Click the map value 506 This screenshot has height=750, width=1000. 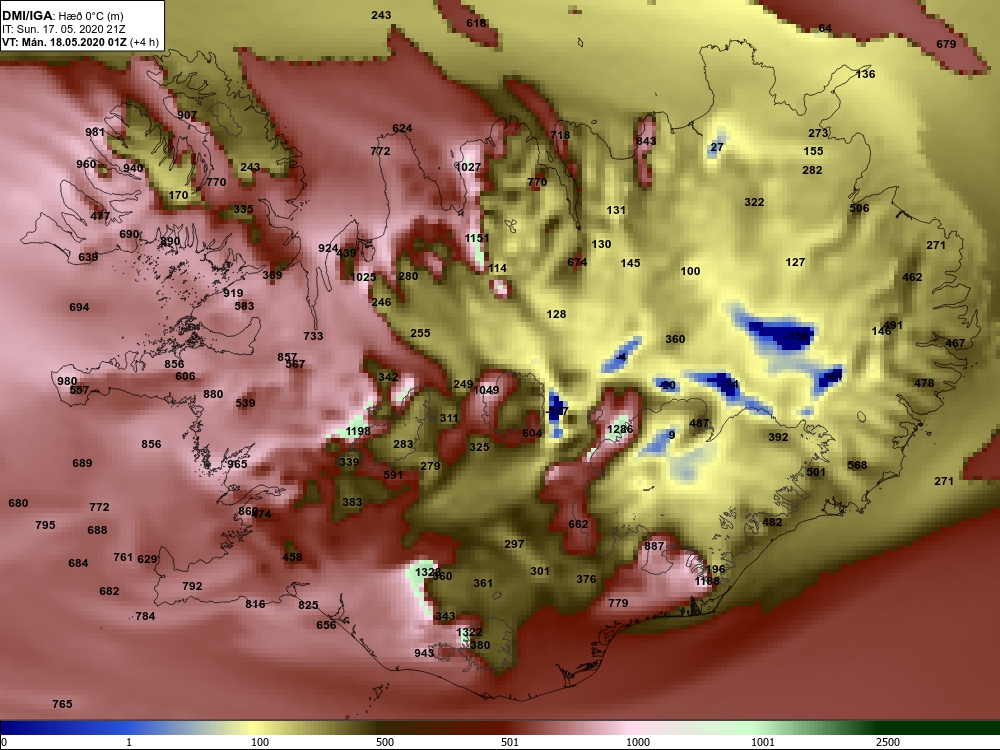(x=859, y=208)
